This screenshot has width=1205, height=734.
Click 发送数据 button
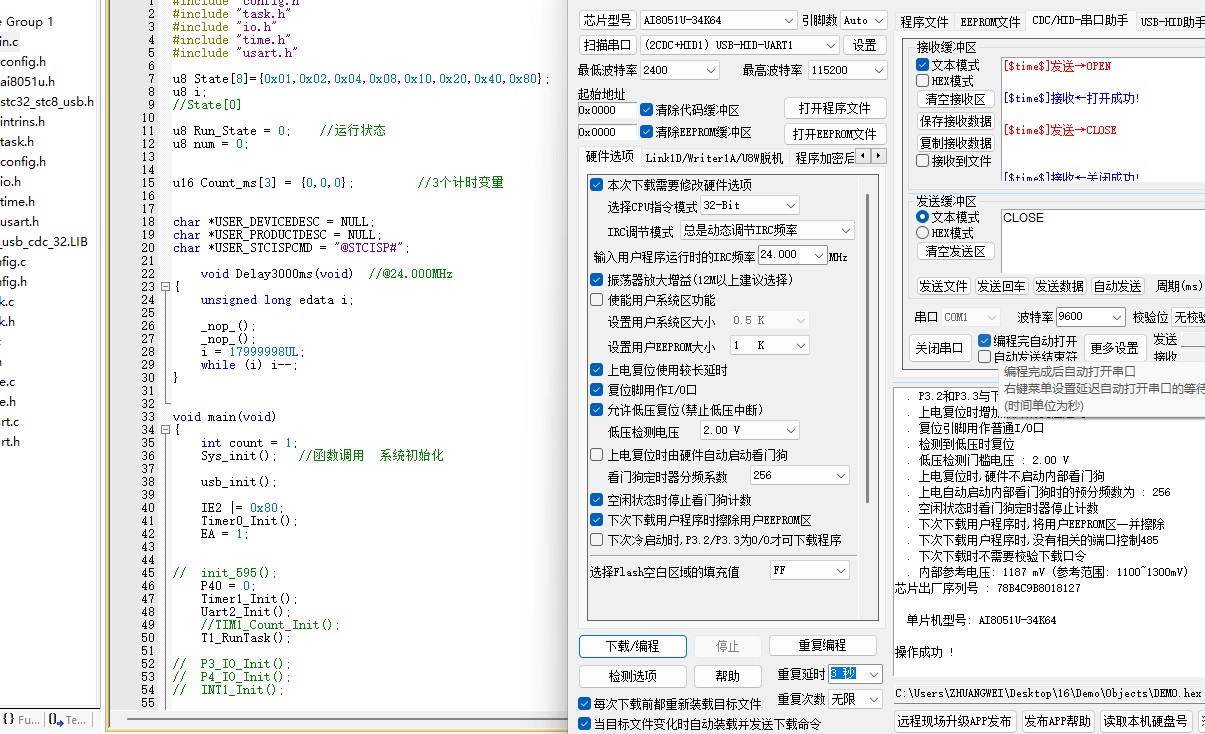1059,286
